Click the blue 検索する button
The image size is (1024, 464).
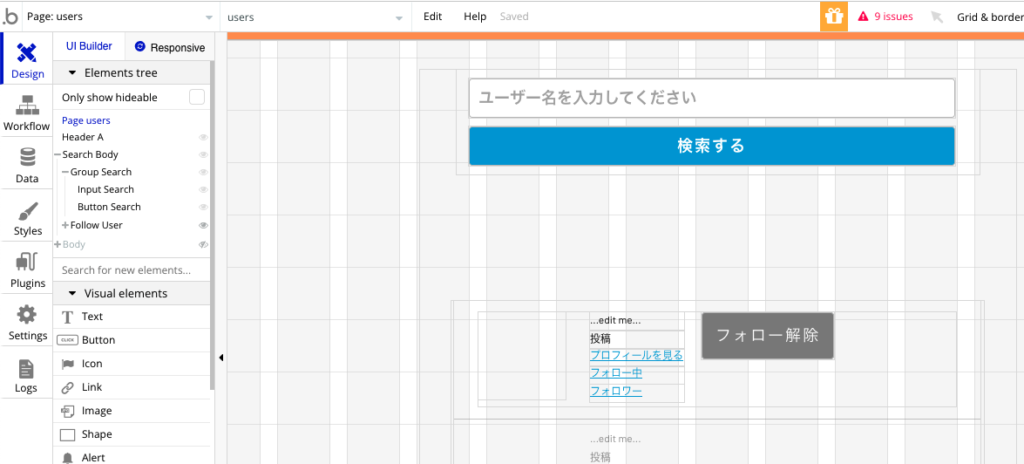coord(711,146)
